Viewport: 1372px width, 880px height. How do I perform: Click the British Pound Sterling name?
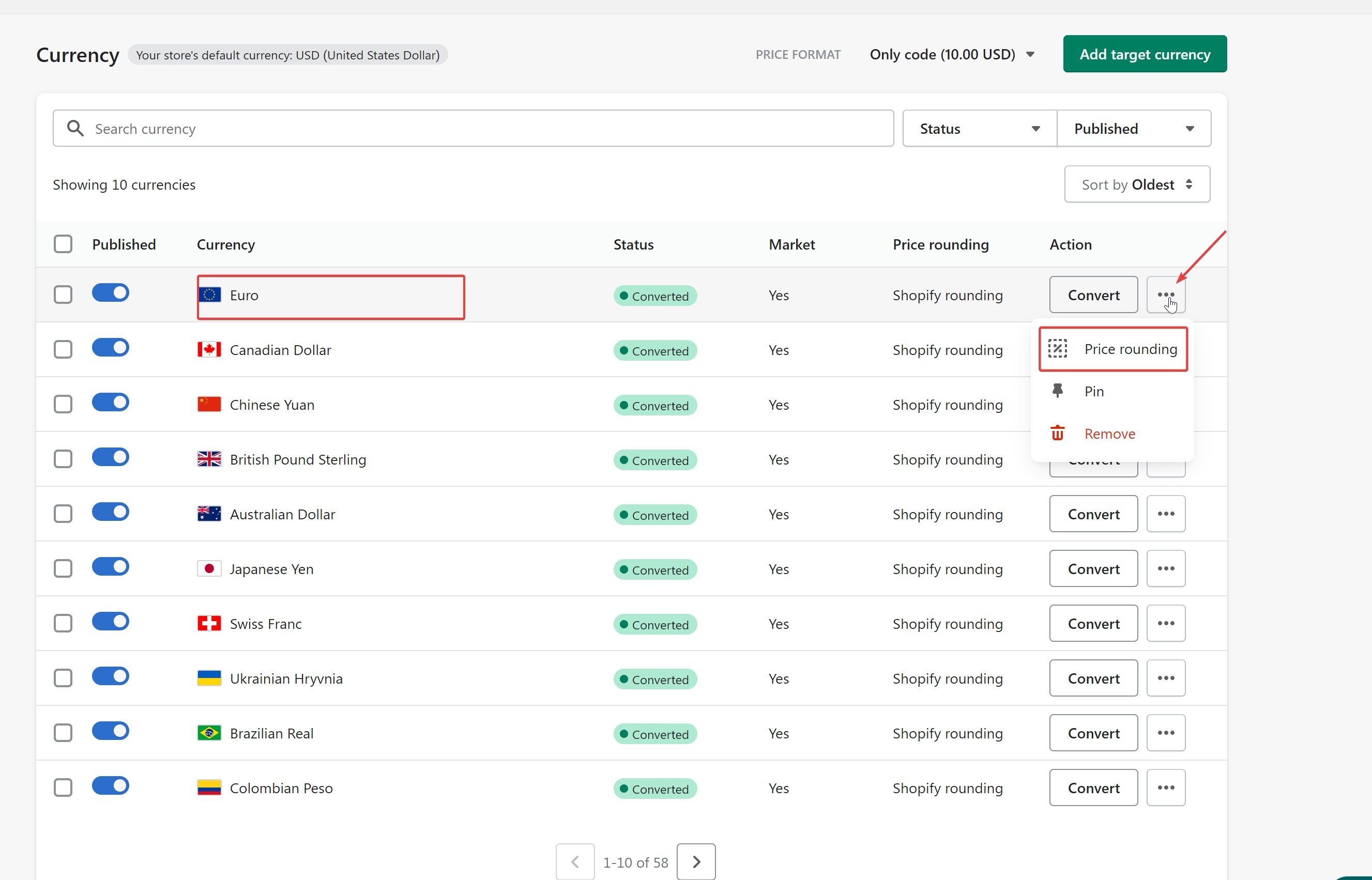(x=298, y=459)
